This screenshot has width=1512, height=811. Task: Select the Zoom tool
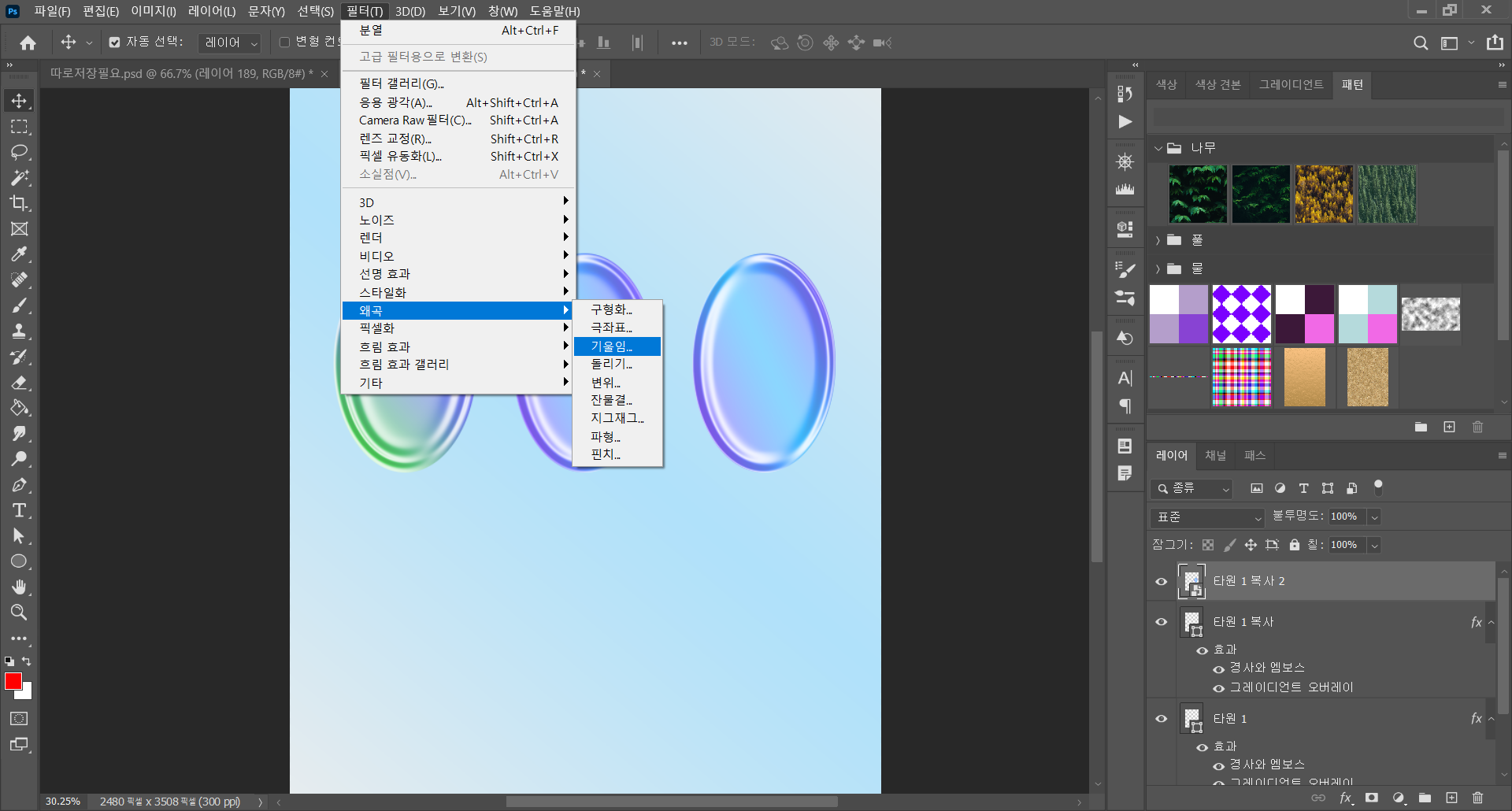19,613
